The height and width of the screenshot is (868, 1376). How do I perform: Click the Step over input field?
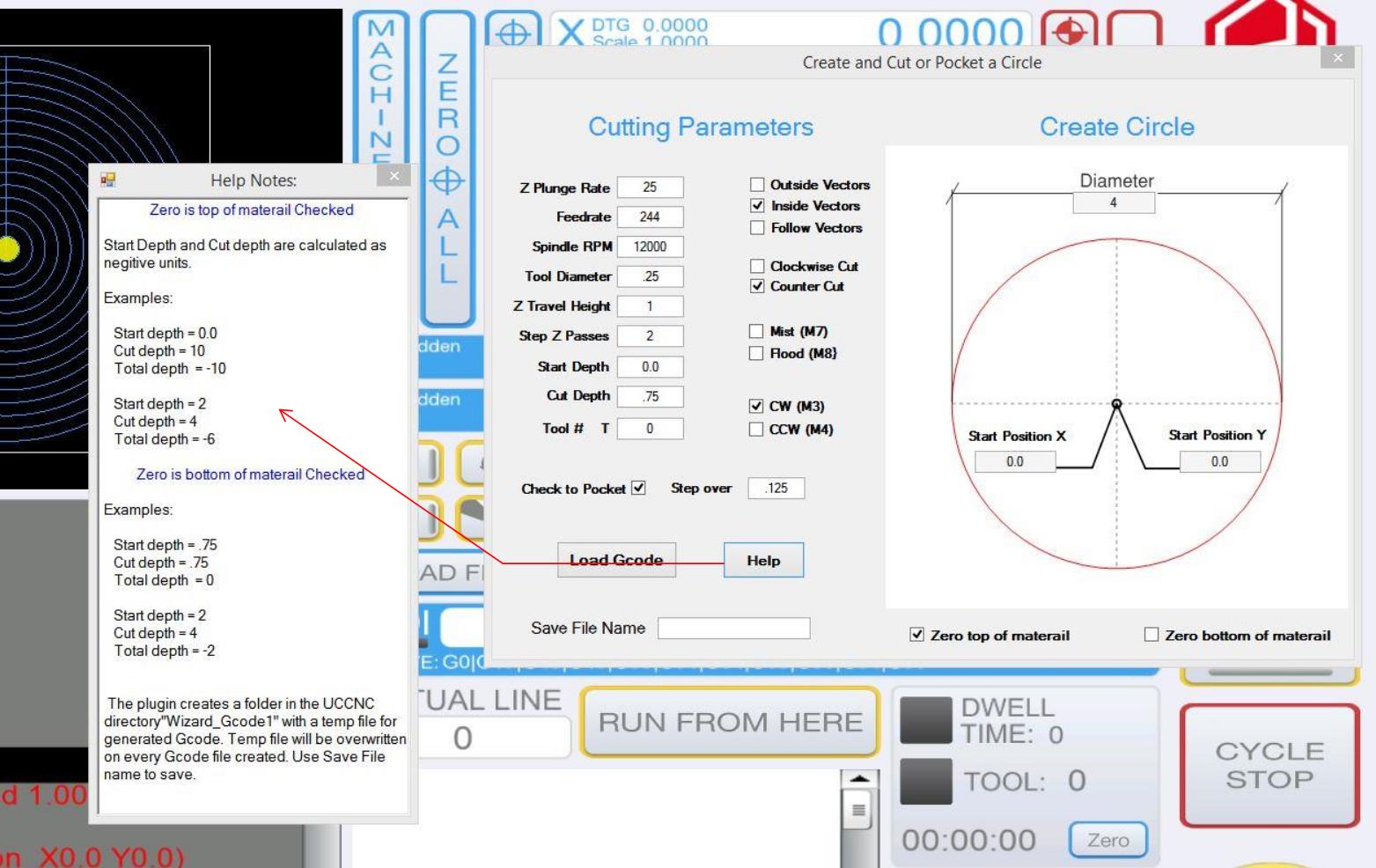tap(776, 488)
